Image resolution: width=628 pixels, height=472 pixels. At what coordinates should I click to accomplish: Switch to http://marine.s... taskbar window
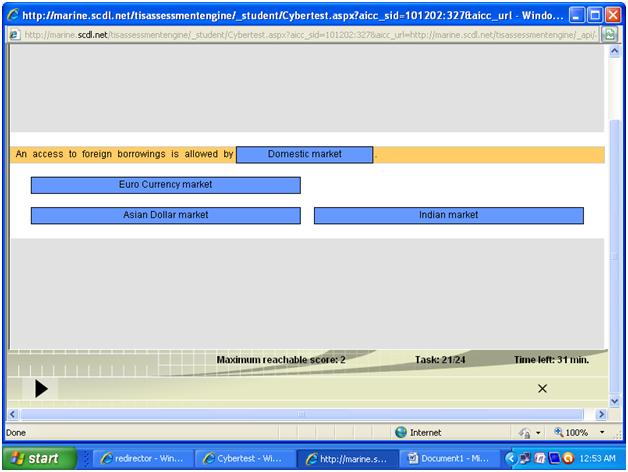pos(347,459)
